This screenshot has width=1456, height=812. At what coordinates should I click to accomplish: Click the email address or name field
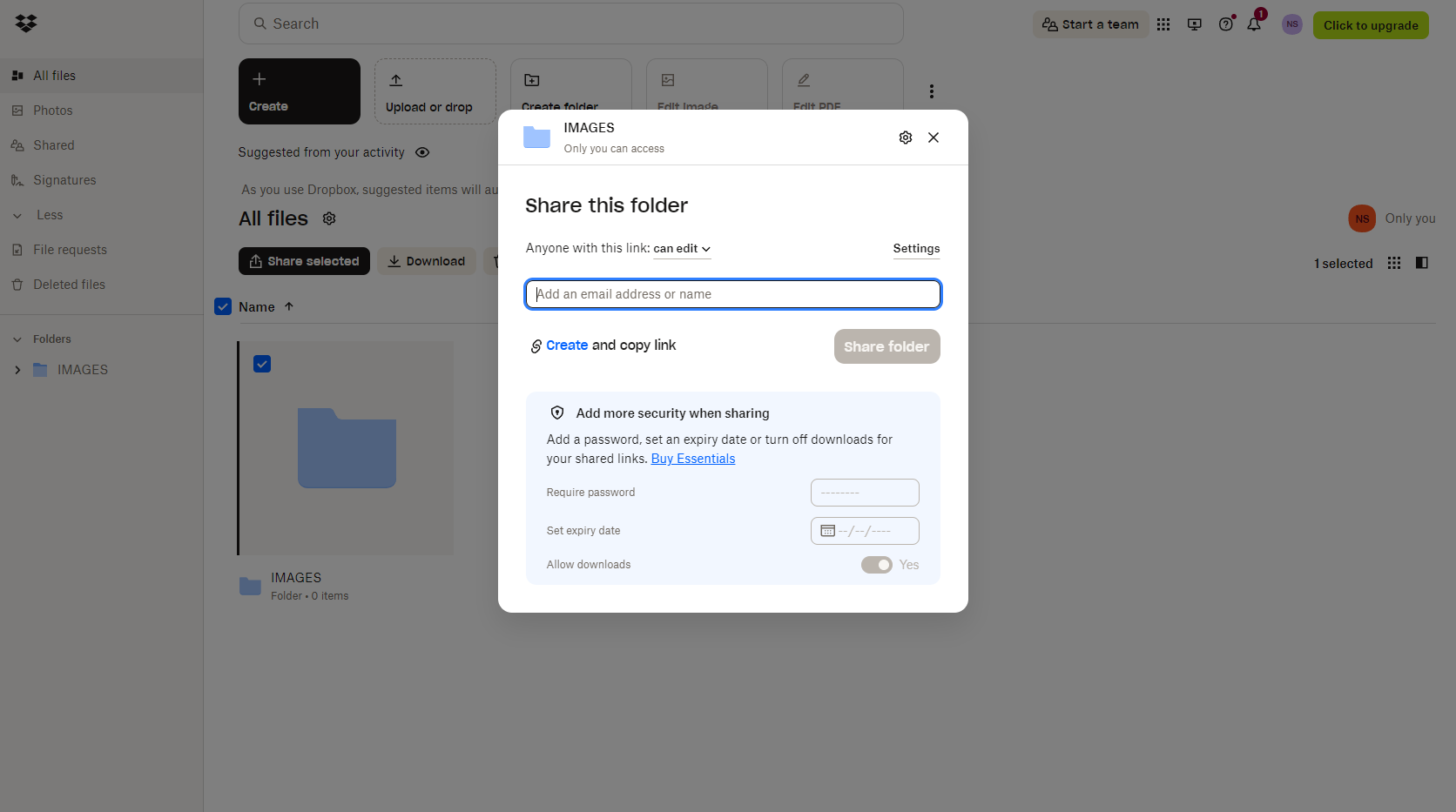[x=733, y=294]
